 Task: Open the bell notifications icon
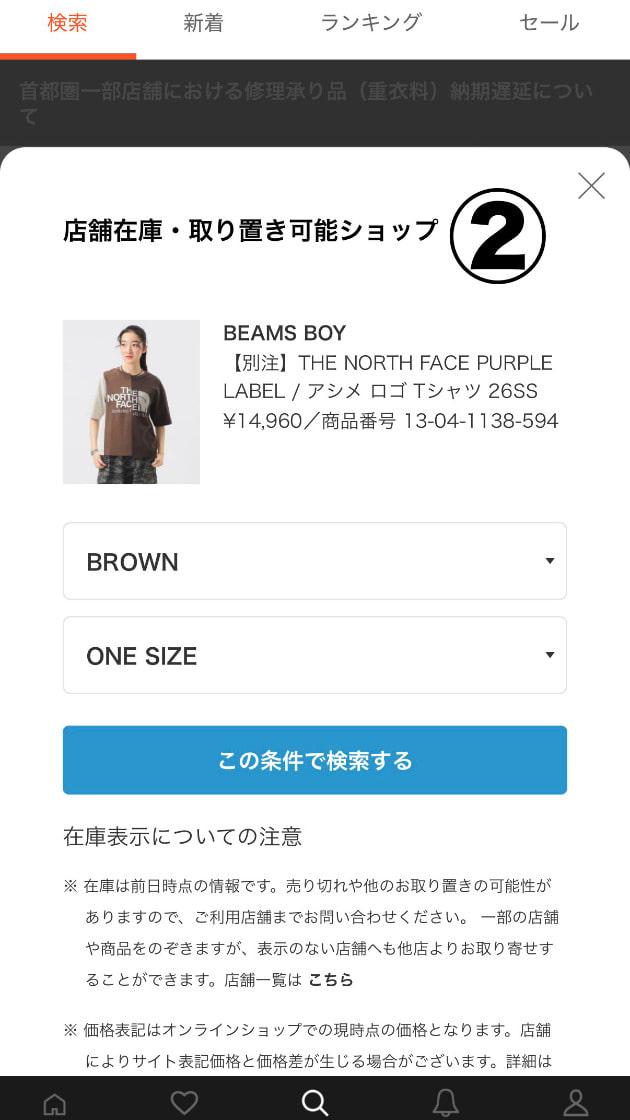pos(445,1102)
